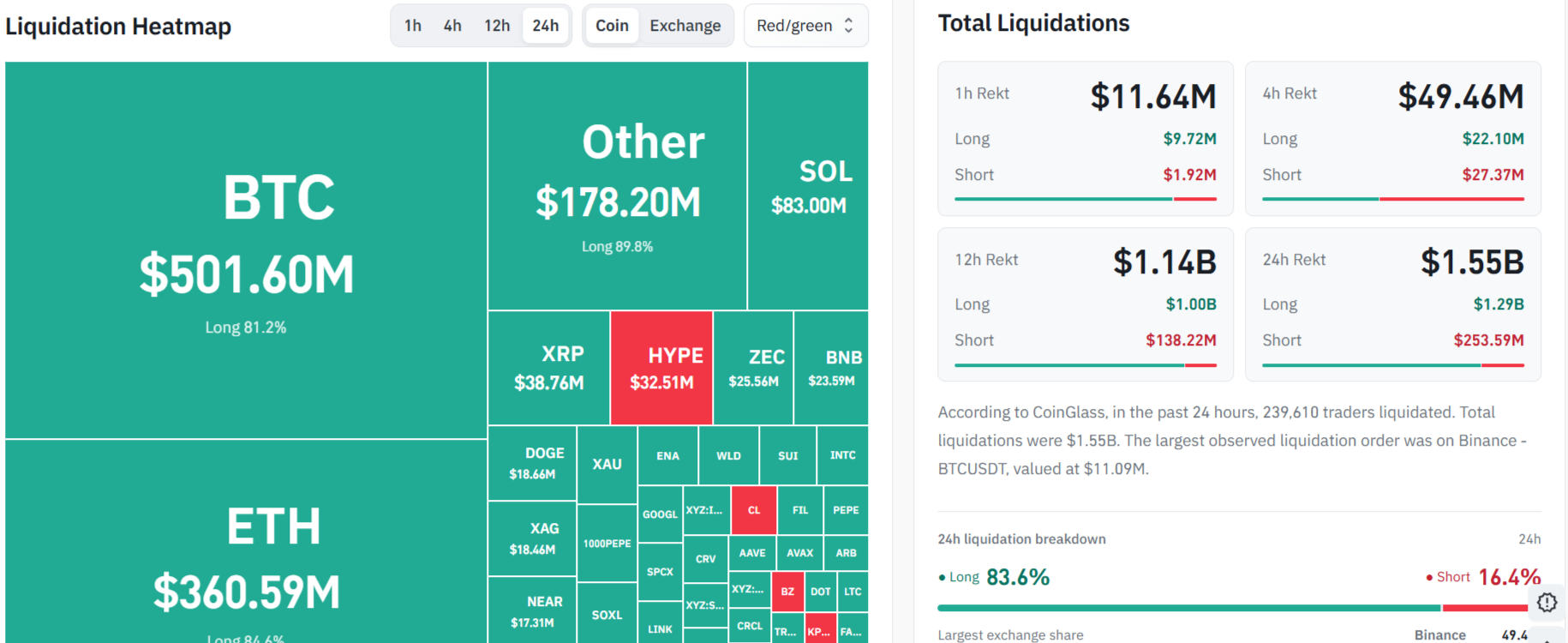Click the red BZ heatmap tile

click(787, 592)
